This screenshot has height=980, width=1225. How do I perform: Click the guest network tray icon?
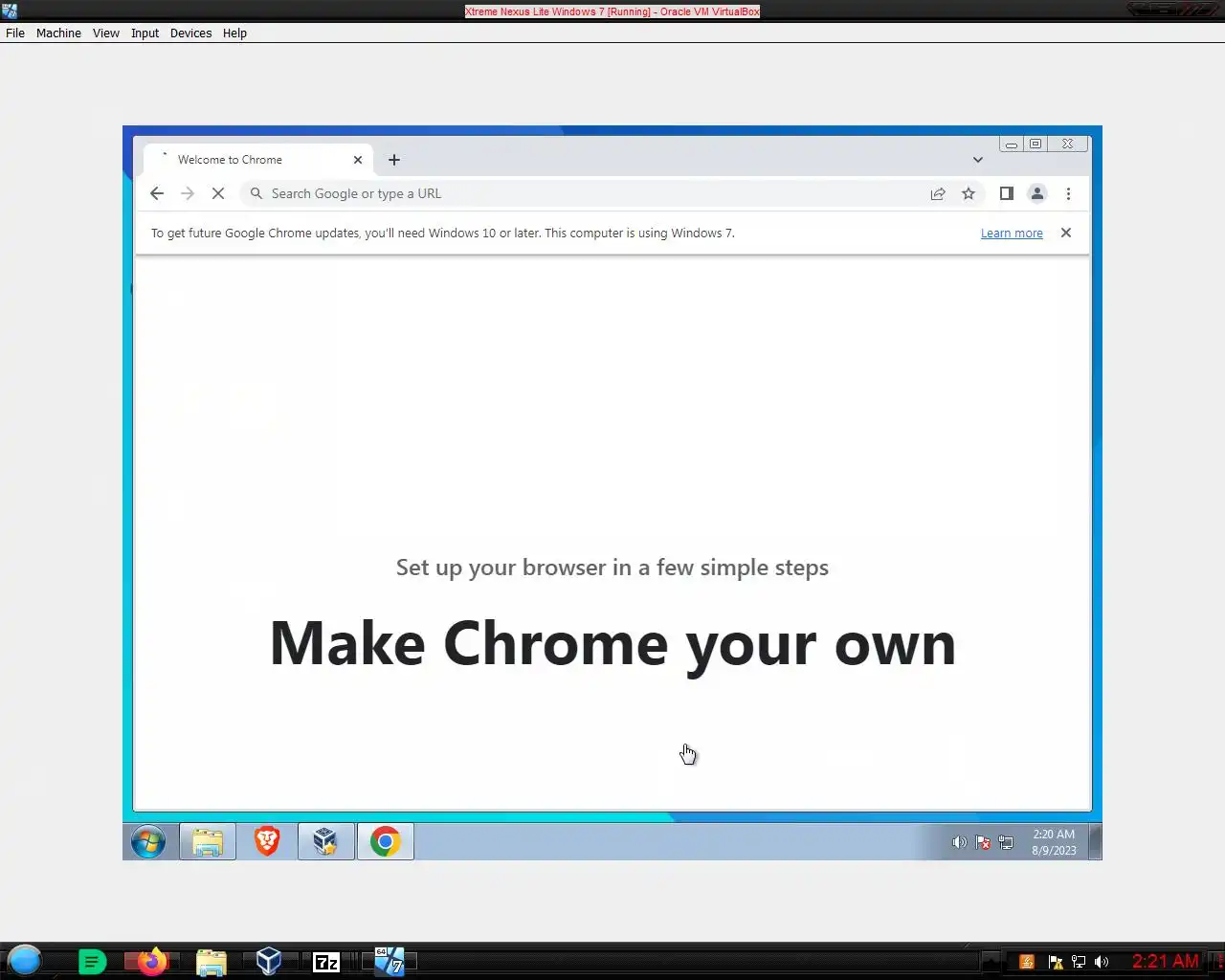point(1006,842)
